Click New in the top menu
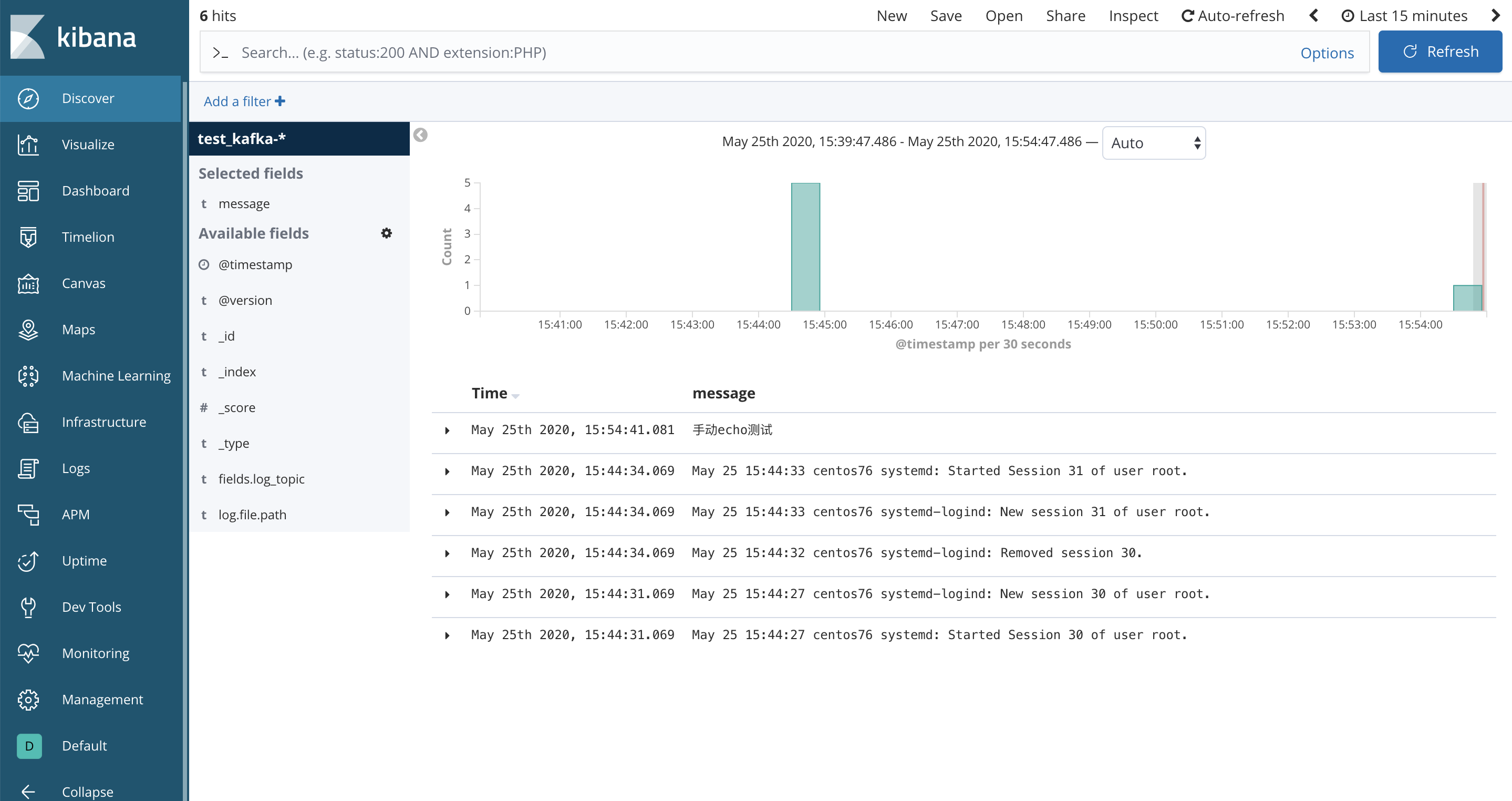This screenshot has width=1512, height=801. [892, 16]
